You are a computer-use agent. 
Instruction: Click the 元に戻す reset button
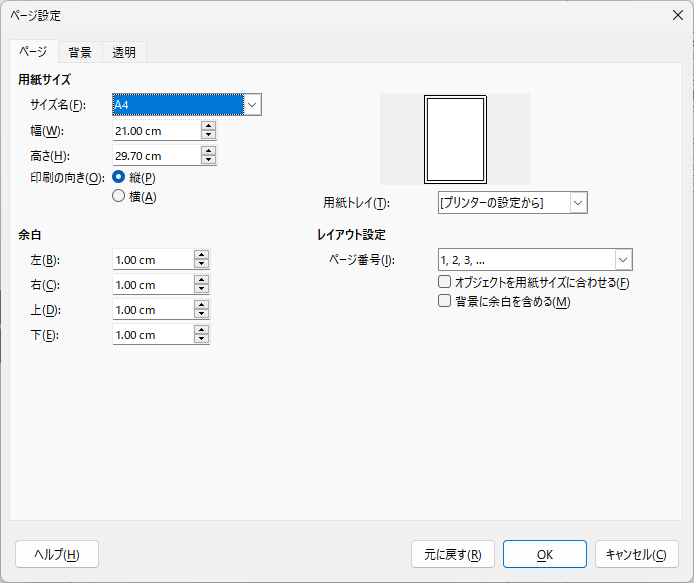pyautogui.click(x=452, y=554)
